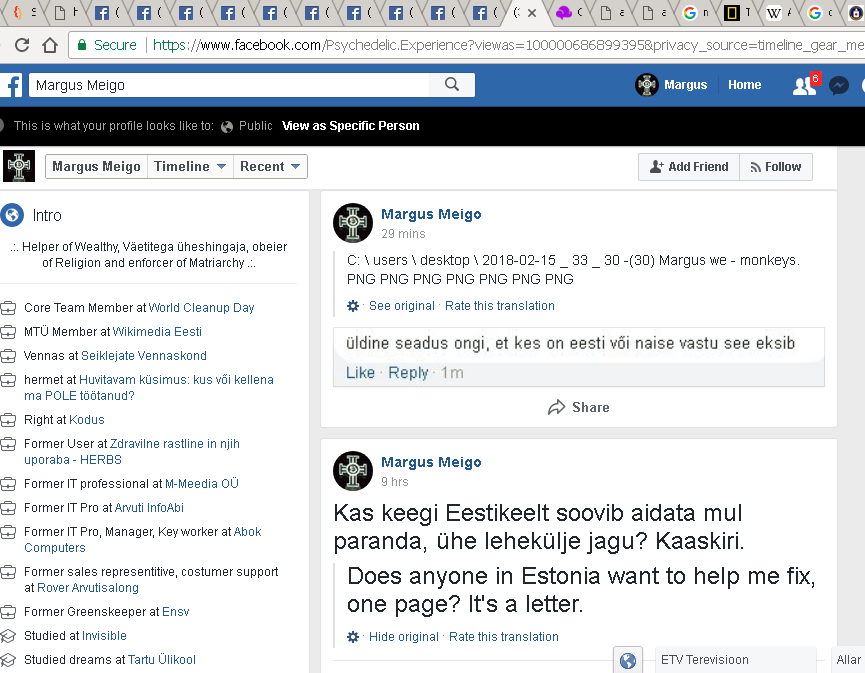The width and height of the screenshot is (865, 673).
Task: Open the Ensv link
Action: (175, 612)
